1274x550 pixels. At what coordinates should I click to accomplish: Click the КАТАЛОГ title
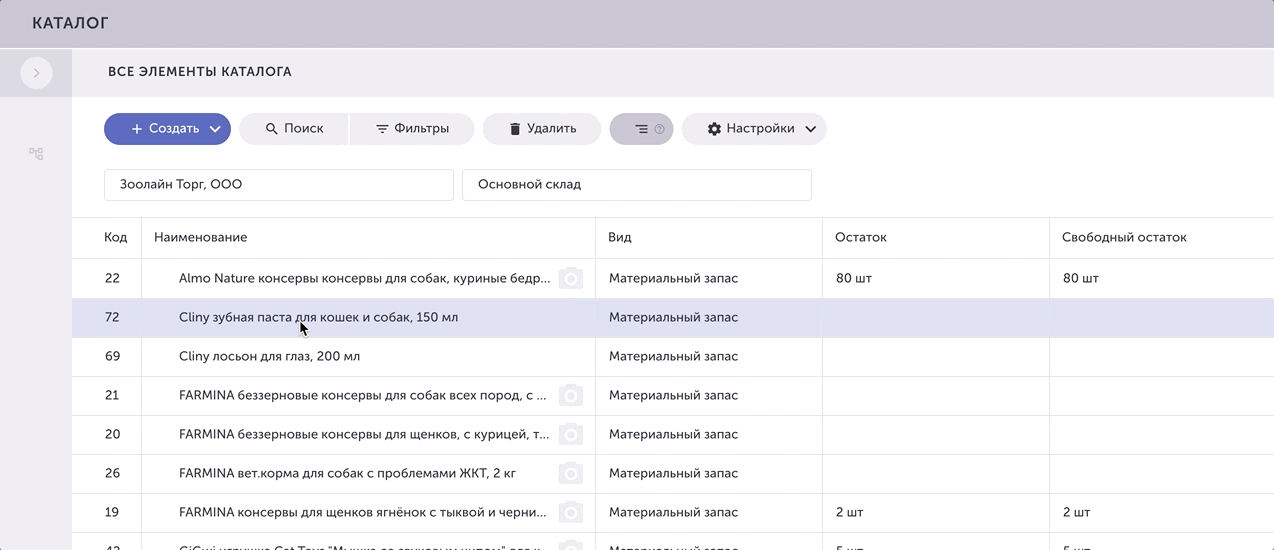point(70,23)
